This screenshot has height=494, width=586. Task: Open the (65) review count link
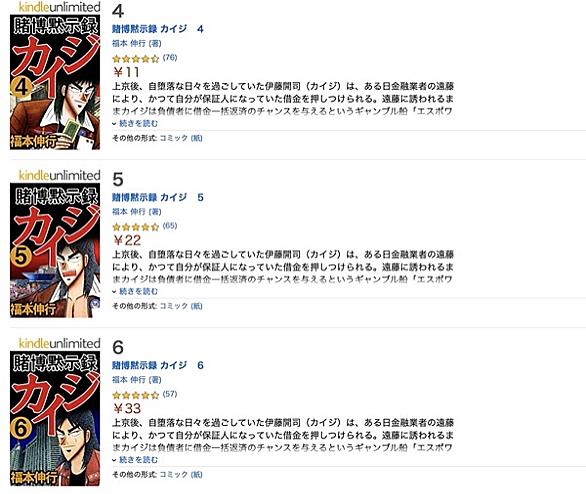pos(170,226)
